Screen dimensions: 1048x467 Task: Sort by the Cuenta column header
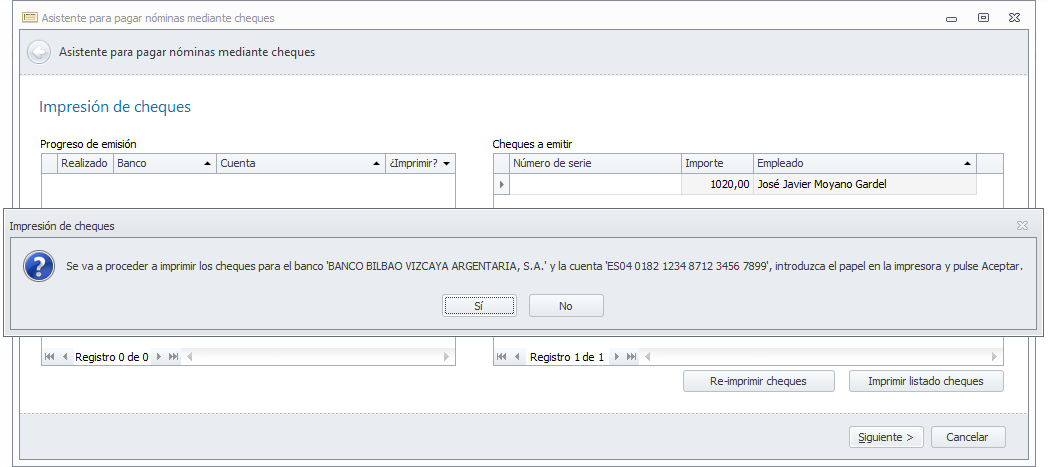click(x=301, y=163)
